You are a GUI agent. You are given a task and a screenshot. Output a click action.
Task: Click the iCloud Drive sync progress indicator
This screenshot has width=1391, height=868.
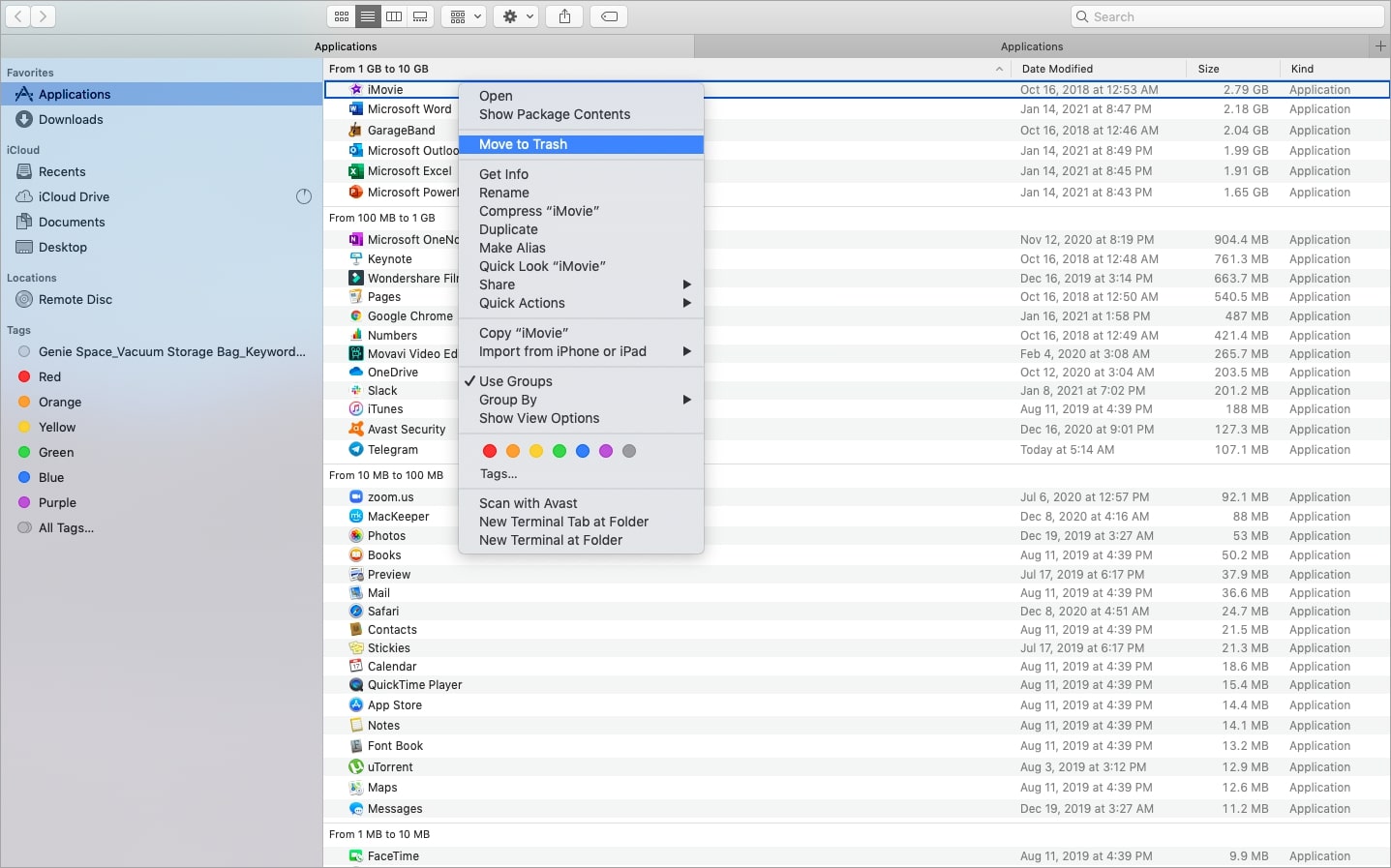click(x=304, y=196)
